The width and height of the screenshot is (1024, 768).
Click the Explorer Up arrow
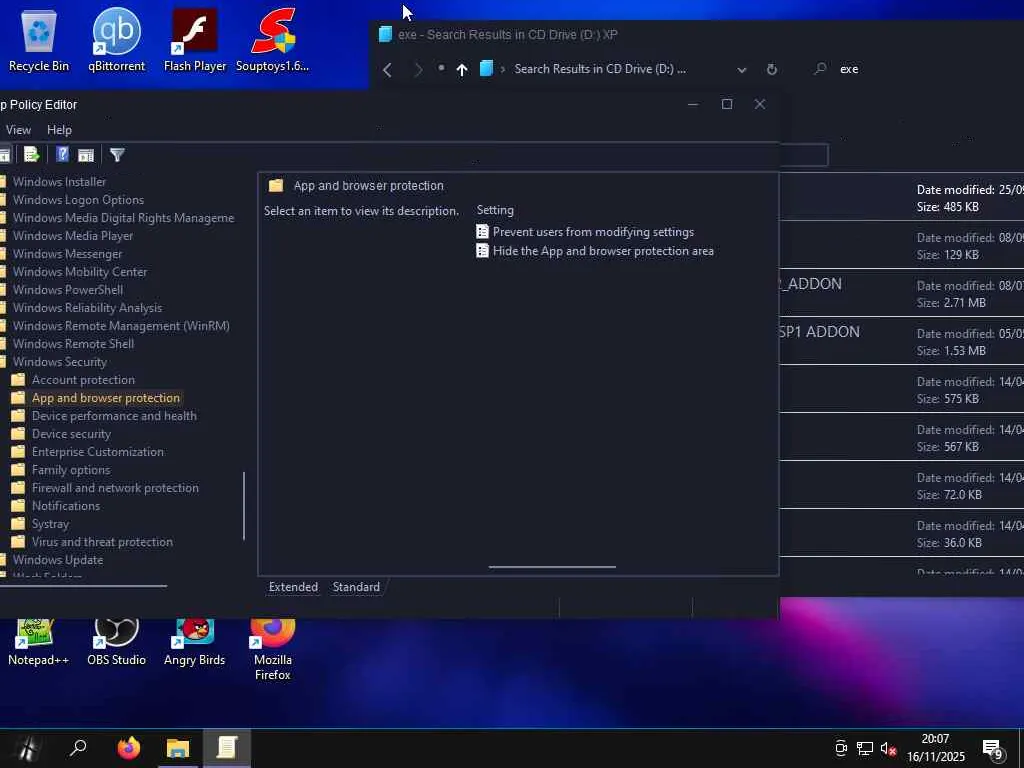(x=462, y=69)
